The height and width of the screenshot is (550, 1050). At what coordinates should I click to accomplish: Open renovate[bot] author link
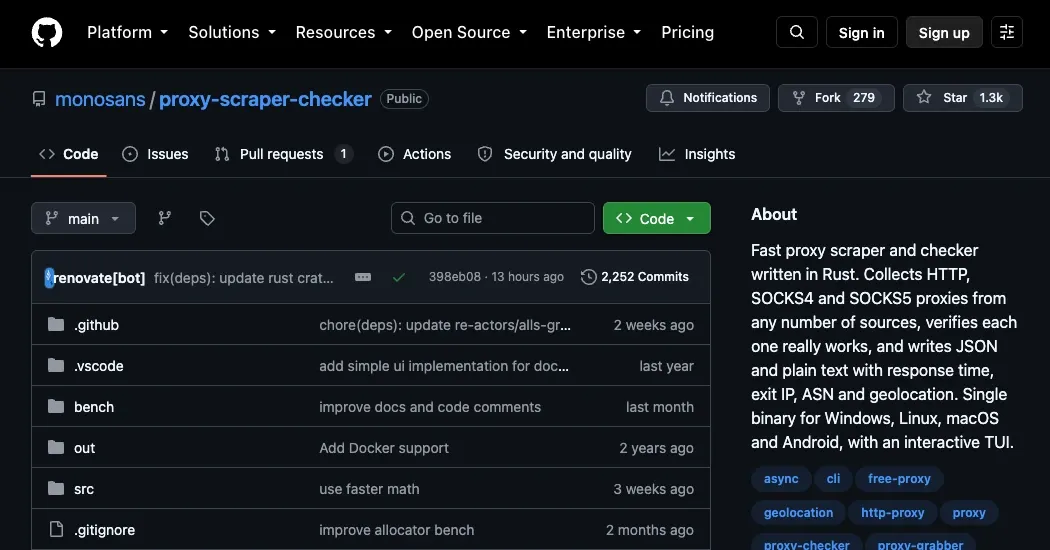(99, 277)
